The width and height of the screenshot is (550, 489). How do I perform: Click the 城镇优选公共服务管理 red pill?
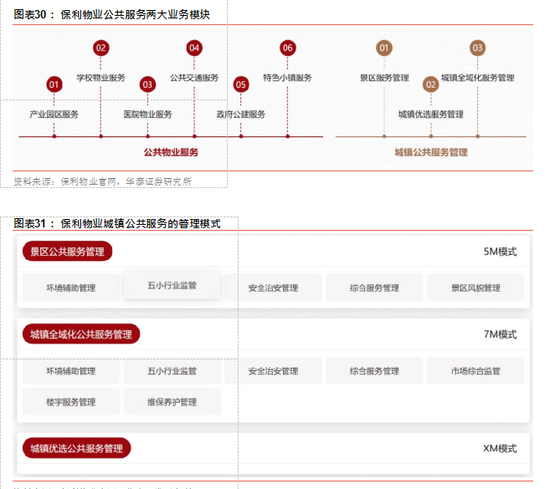[x=76, y=448]
